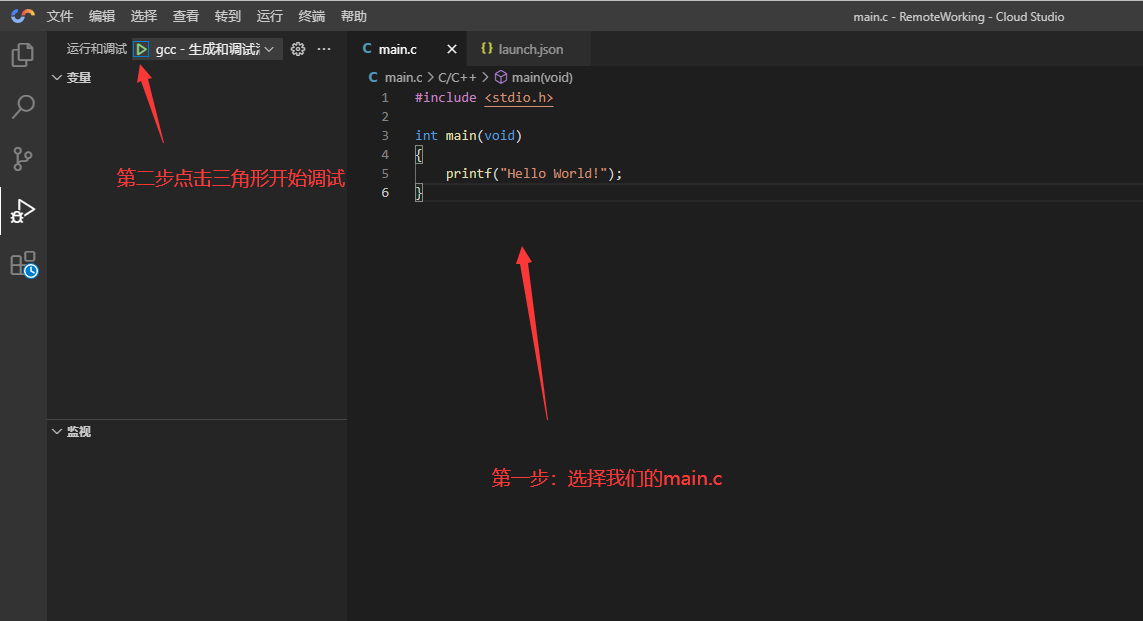The image size is (1143, 621).
Task: Open launch.json via the gear icon
Action: [297, 49]
